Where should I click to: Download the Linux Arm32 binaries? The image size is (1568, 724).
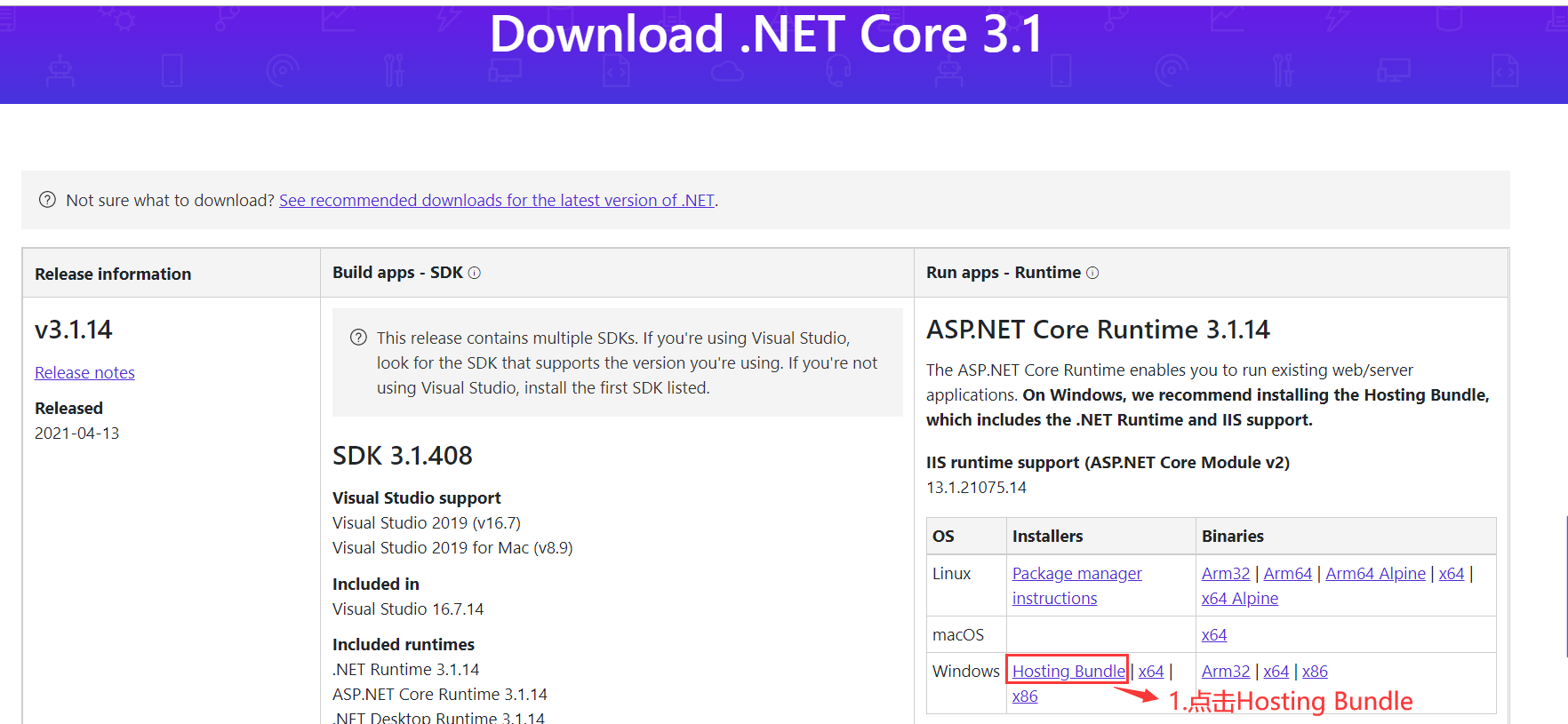tap(1226, 574)
